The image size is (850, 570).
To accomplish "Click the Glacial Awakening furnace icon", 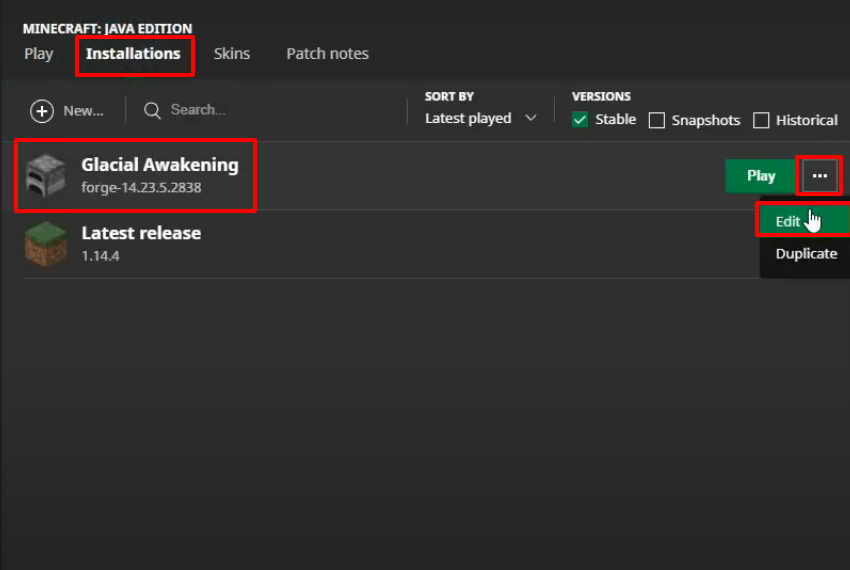I will point(46,175).
